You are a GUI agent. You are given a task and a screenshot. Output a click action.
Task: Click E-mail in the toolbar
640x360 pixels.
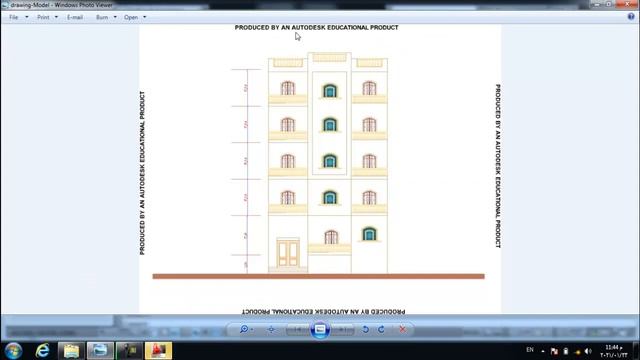[75, 17]
